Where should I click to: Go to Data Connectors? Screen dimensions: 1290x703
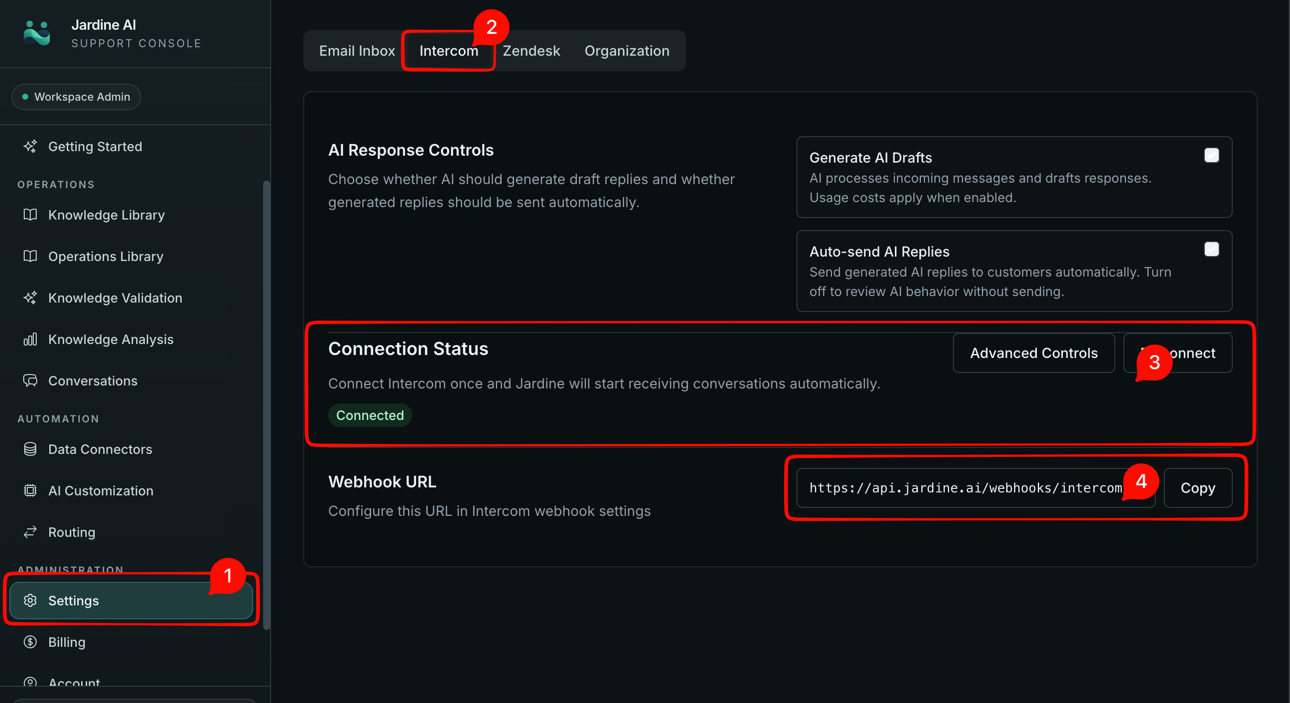131,449
